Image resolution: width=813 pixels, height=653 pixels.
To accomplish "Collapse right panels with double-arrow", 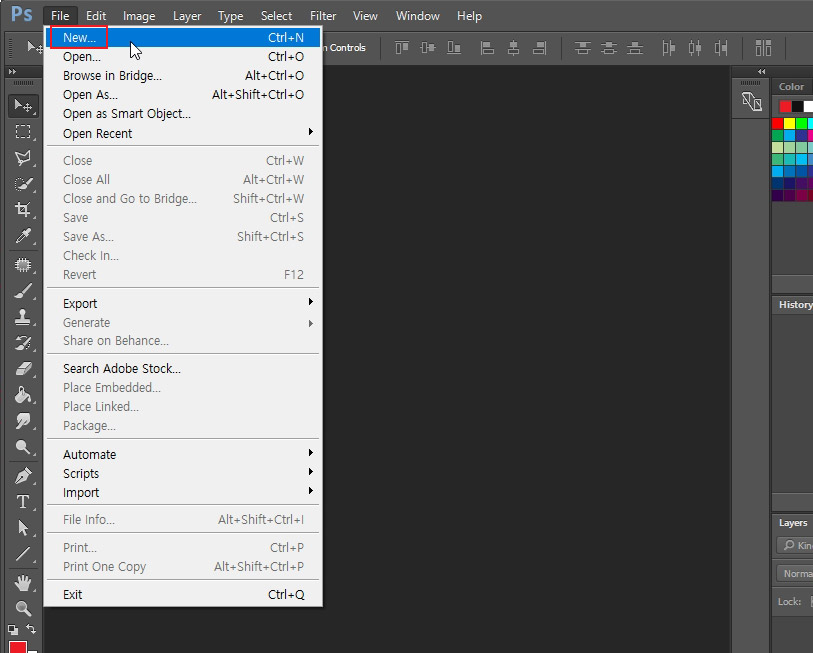I will click(x=761, y=71).
